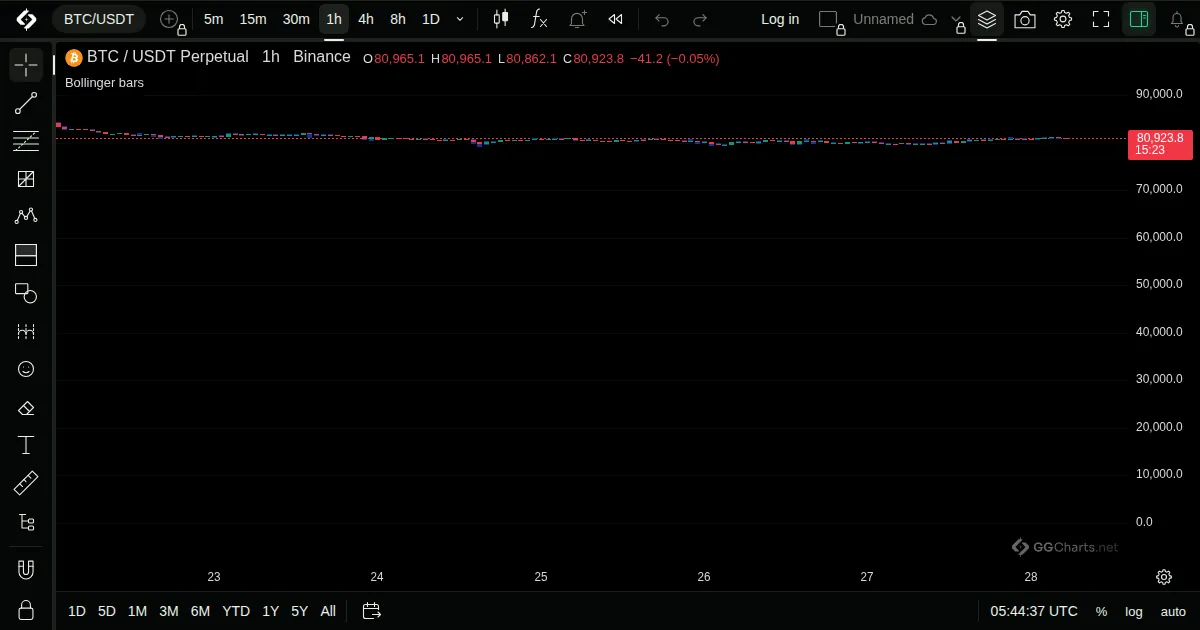Click the Unnamed layout name
This screenshot has width=1200, height=630.
pos(883,19)
